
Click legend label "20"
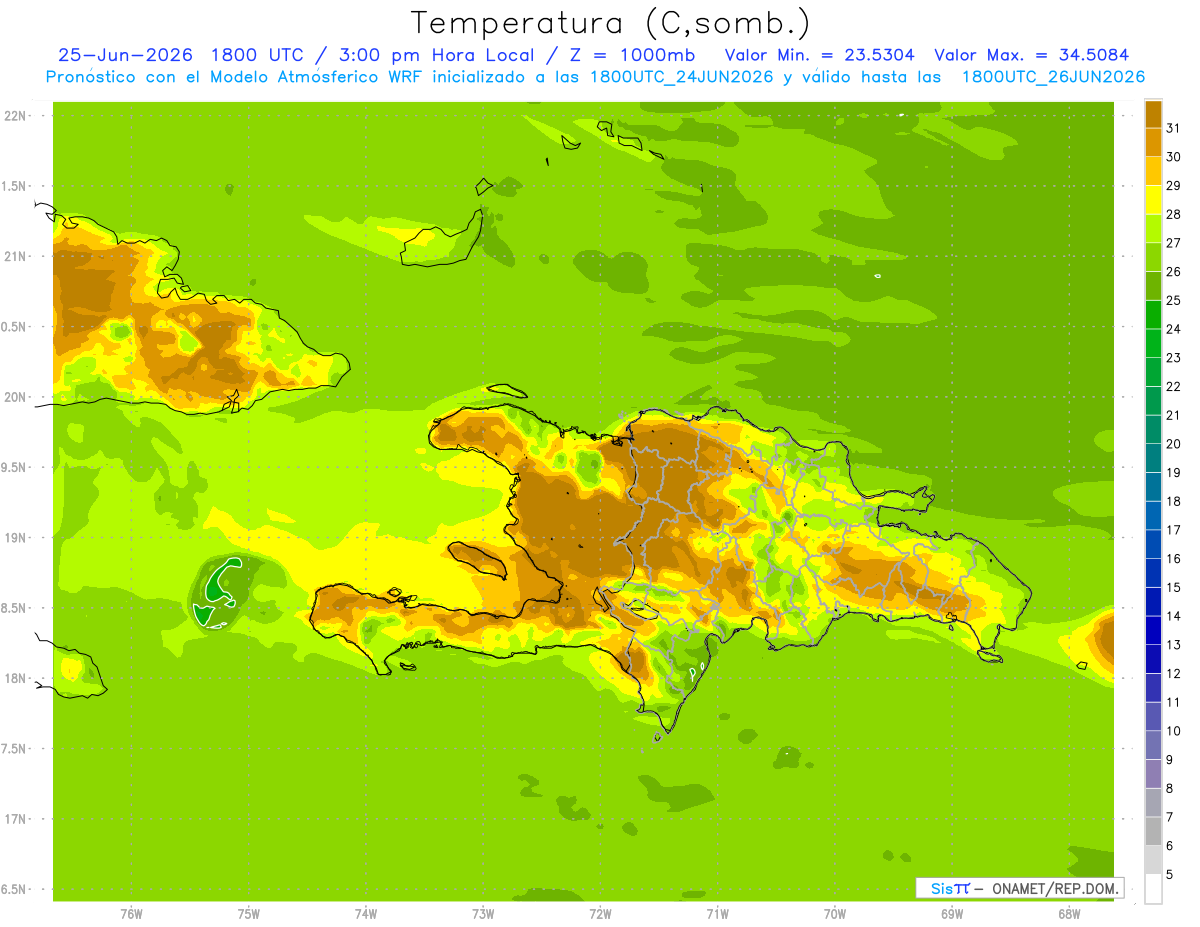click(1173, 444)
